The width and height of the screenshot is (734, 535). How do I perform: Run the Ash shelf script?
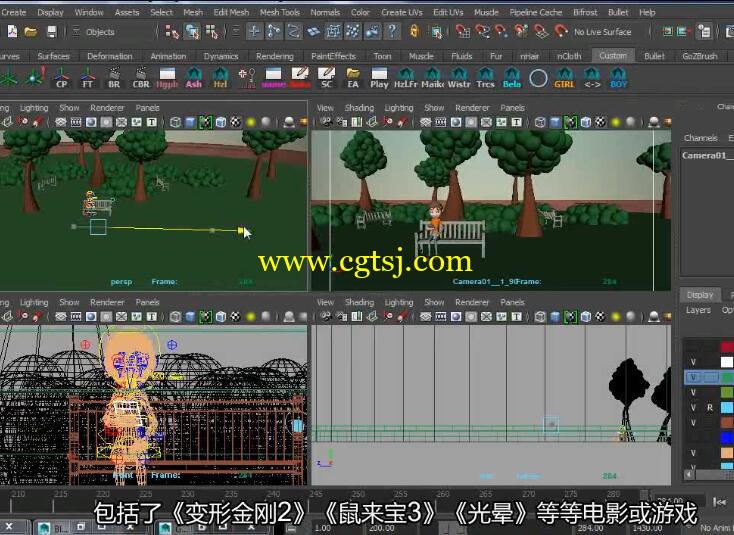click(x=193, y=78)
